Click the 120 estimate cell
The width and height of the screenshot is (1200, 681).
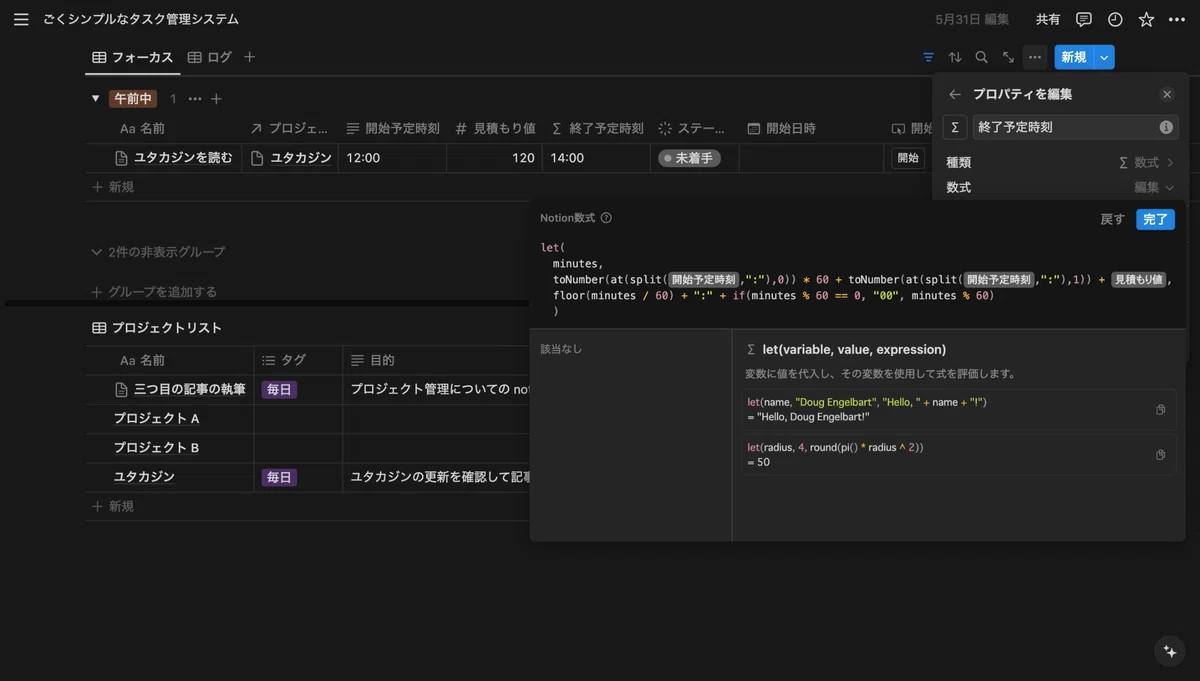(x=494, y=158)
